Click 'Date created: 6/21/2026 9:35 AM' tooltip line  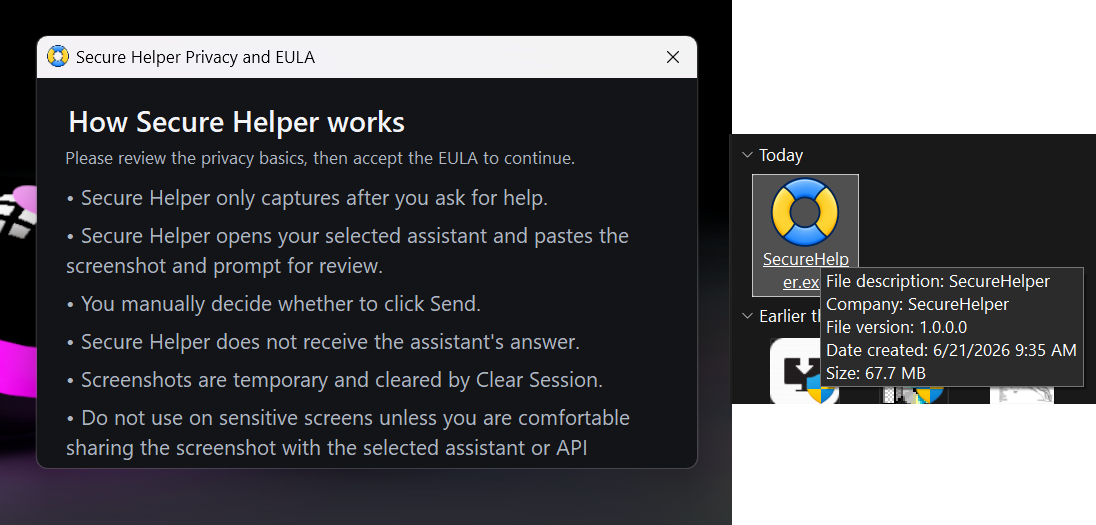(x=951, y=350)
